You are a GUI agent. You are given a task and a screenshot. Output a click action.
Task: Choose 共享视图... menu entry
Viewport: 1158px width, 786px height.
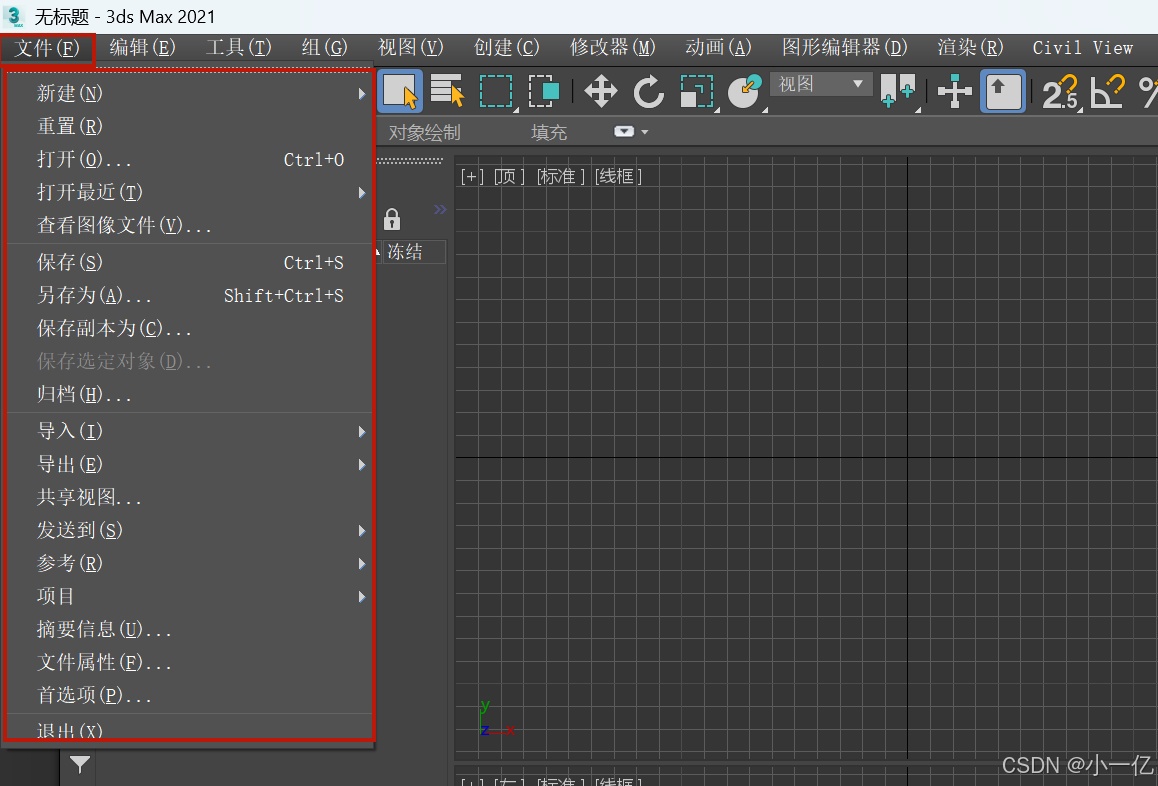coord(189,497)
